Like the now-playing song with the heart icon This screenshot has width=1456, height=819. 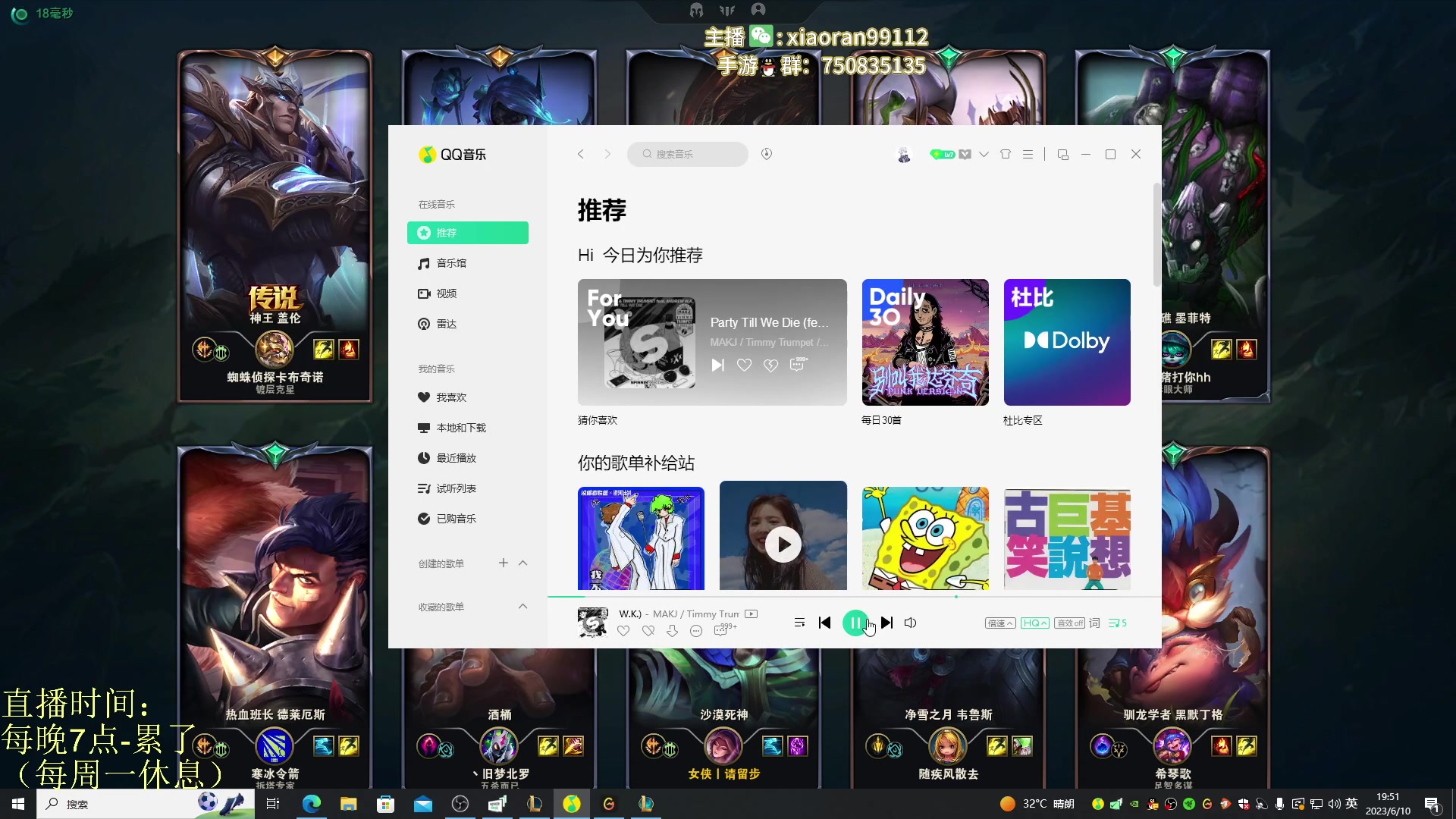[623, 631]
